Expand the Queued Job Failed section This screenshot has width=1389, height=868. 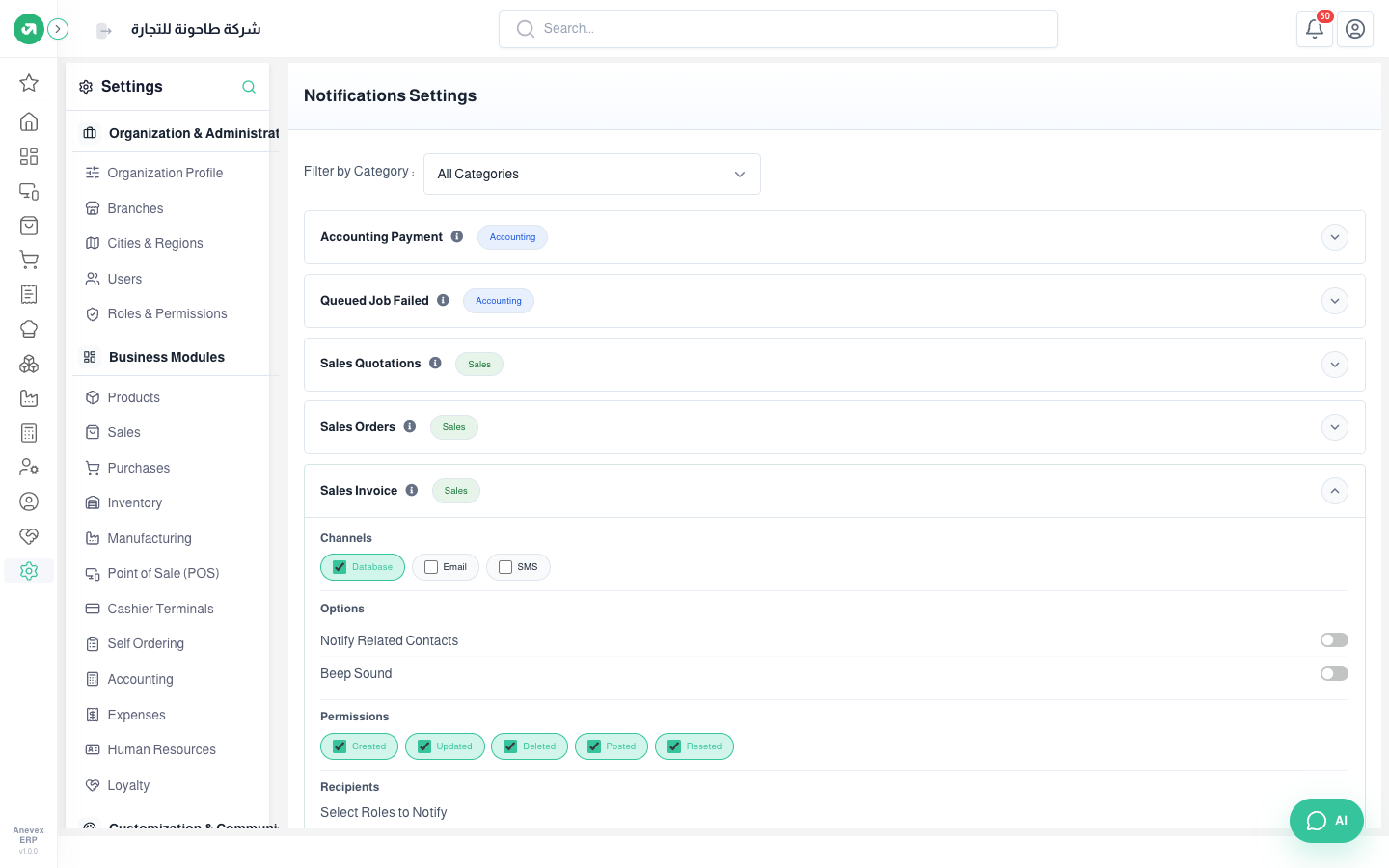coord(1335,301)
